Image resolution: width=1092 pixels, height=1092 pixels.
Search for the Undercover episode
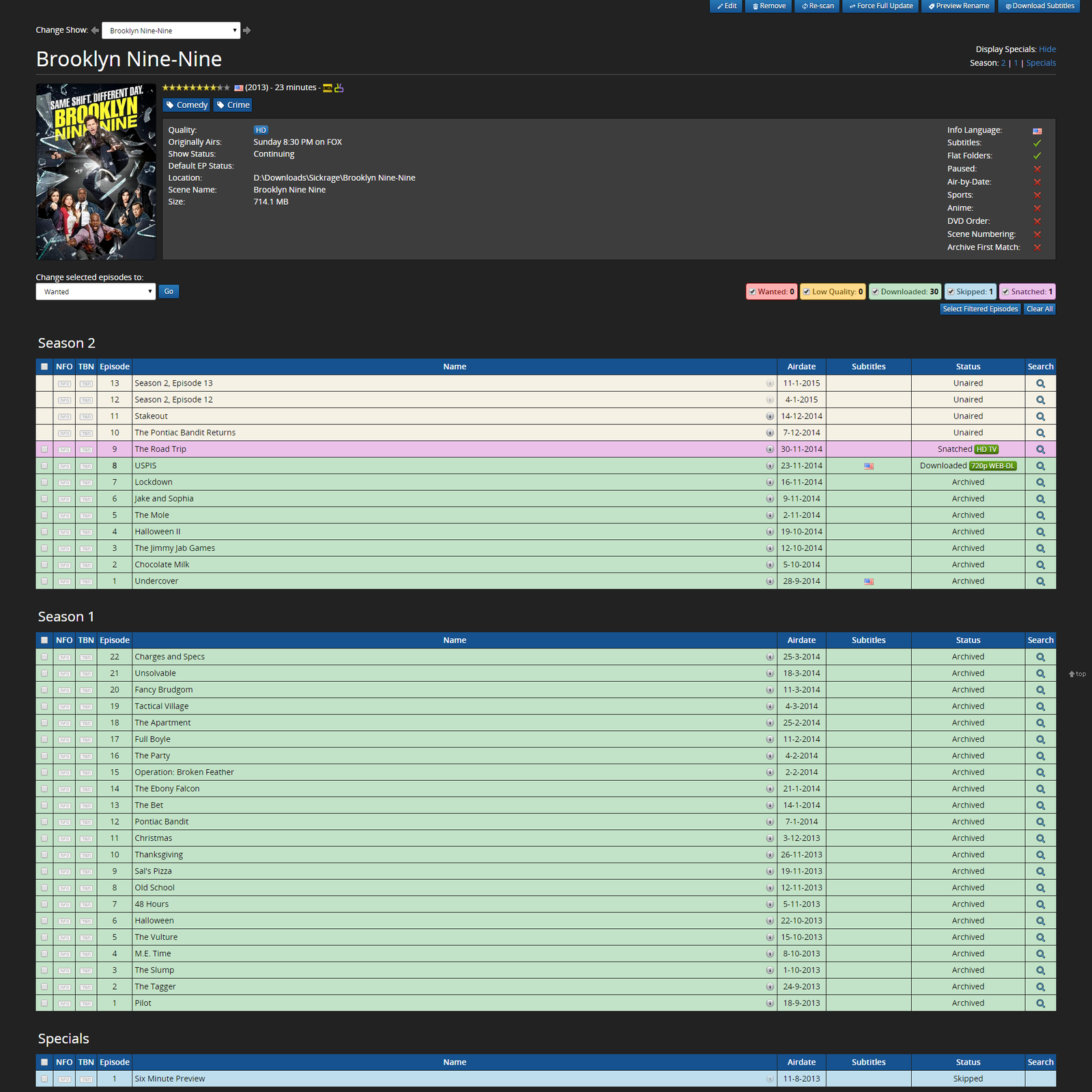click(x=1040, y=581)
